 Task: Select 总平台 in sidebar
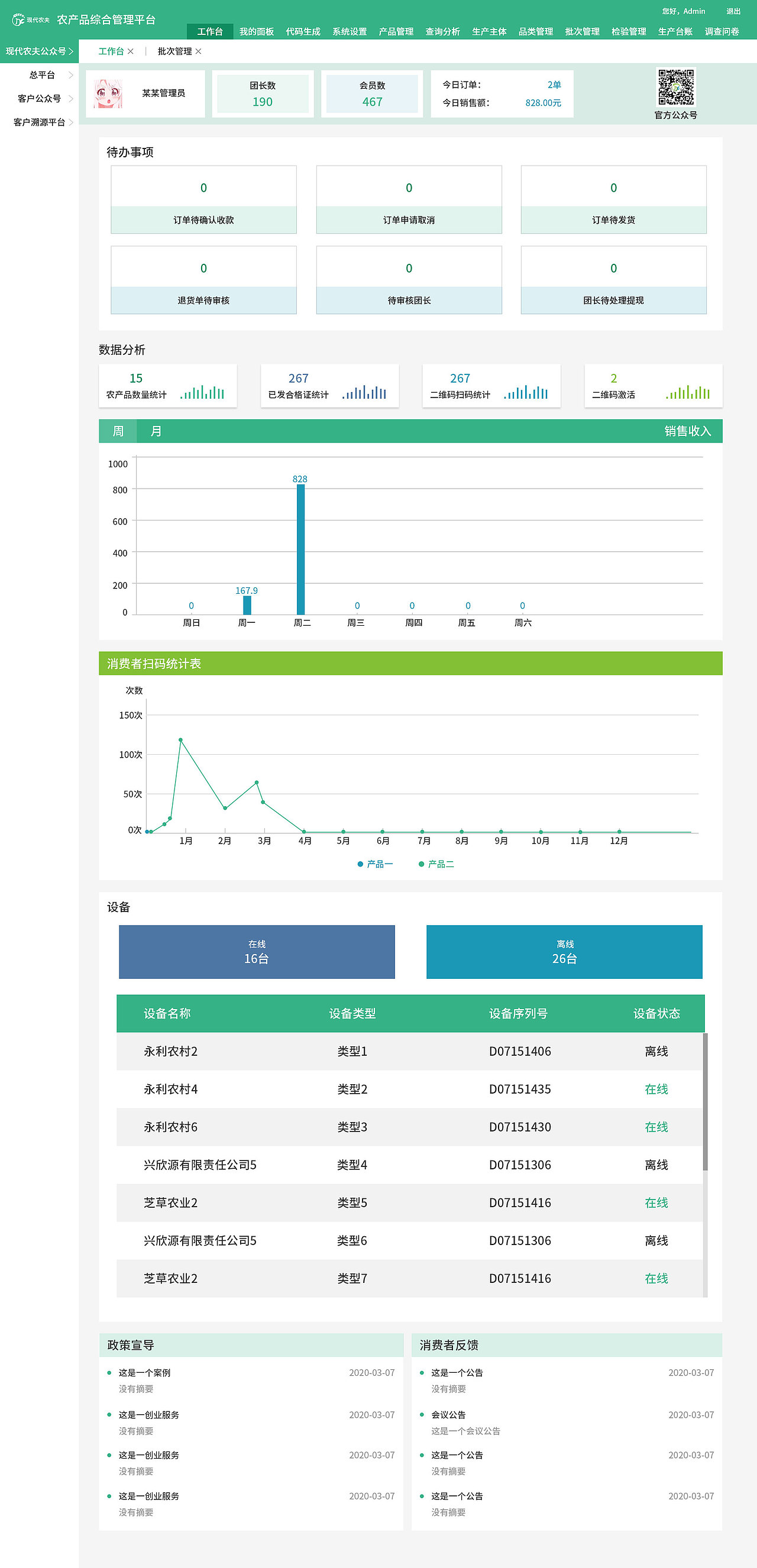(42, 75)
